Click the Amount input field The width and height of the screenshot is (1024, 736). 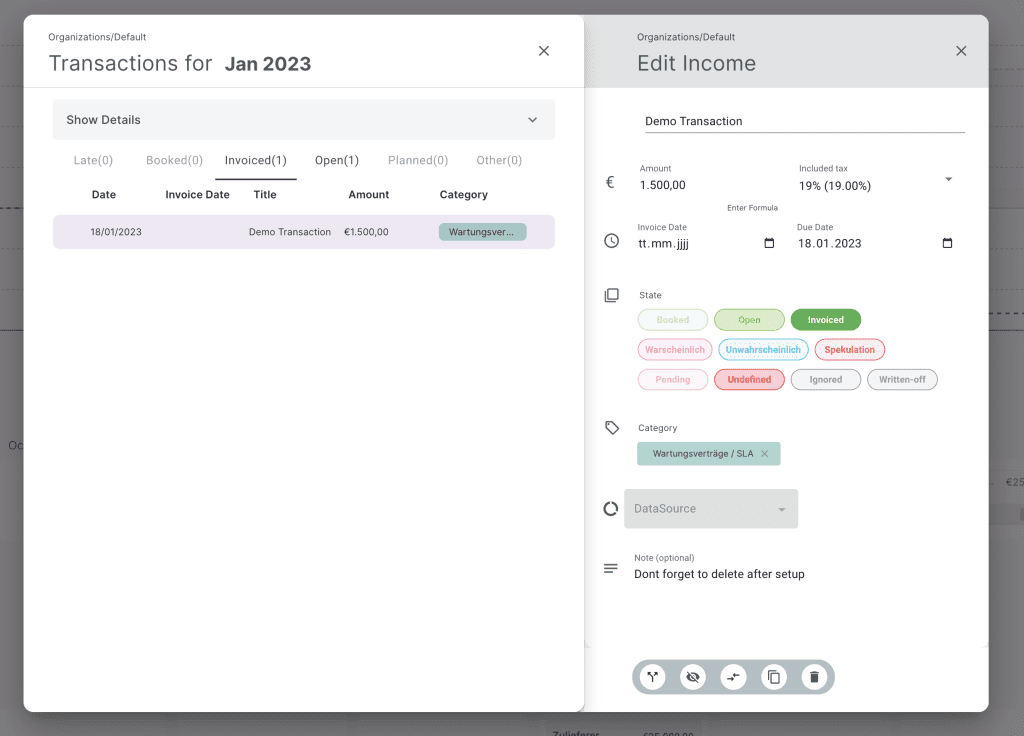tap(700, 185)
